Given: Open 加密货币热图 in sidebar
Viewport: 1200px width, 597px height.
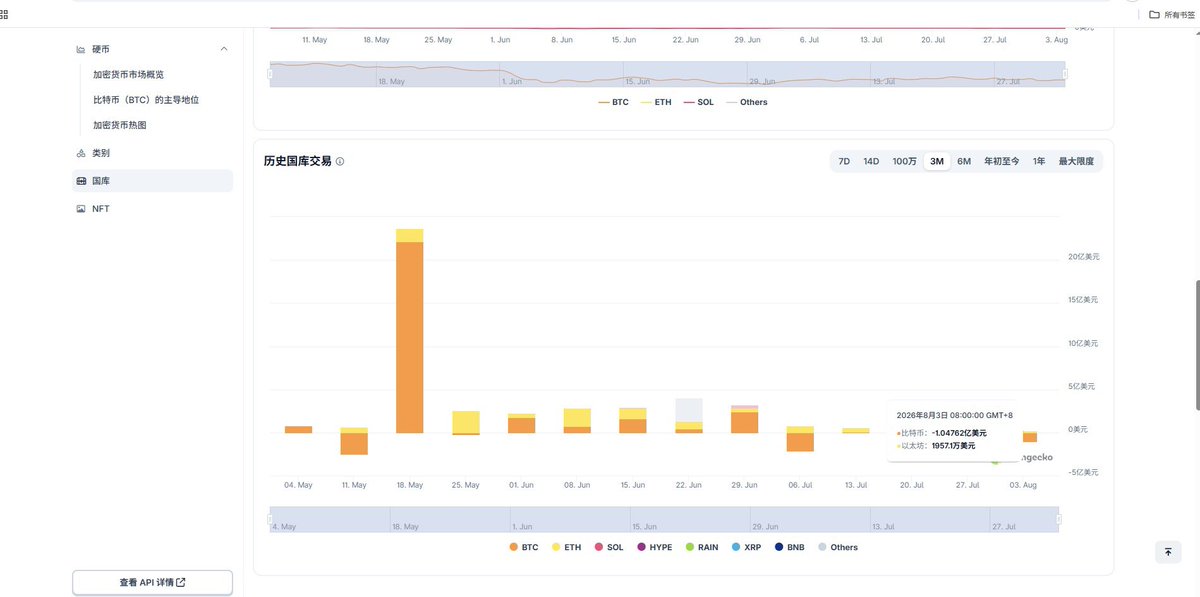Looking at the screenshot, I should (x=121, y=125).
